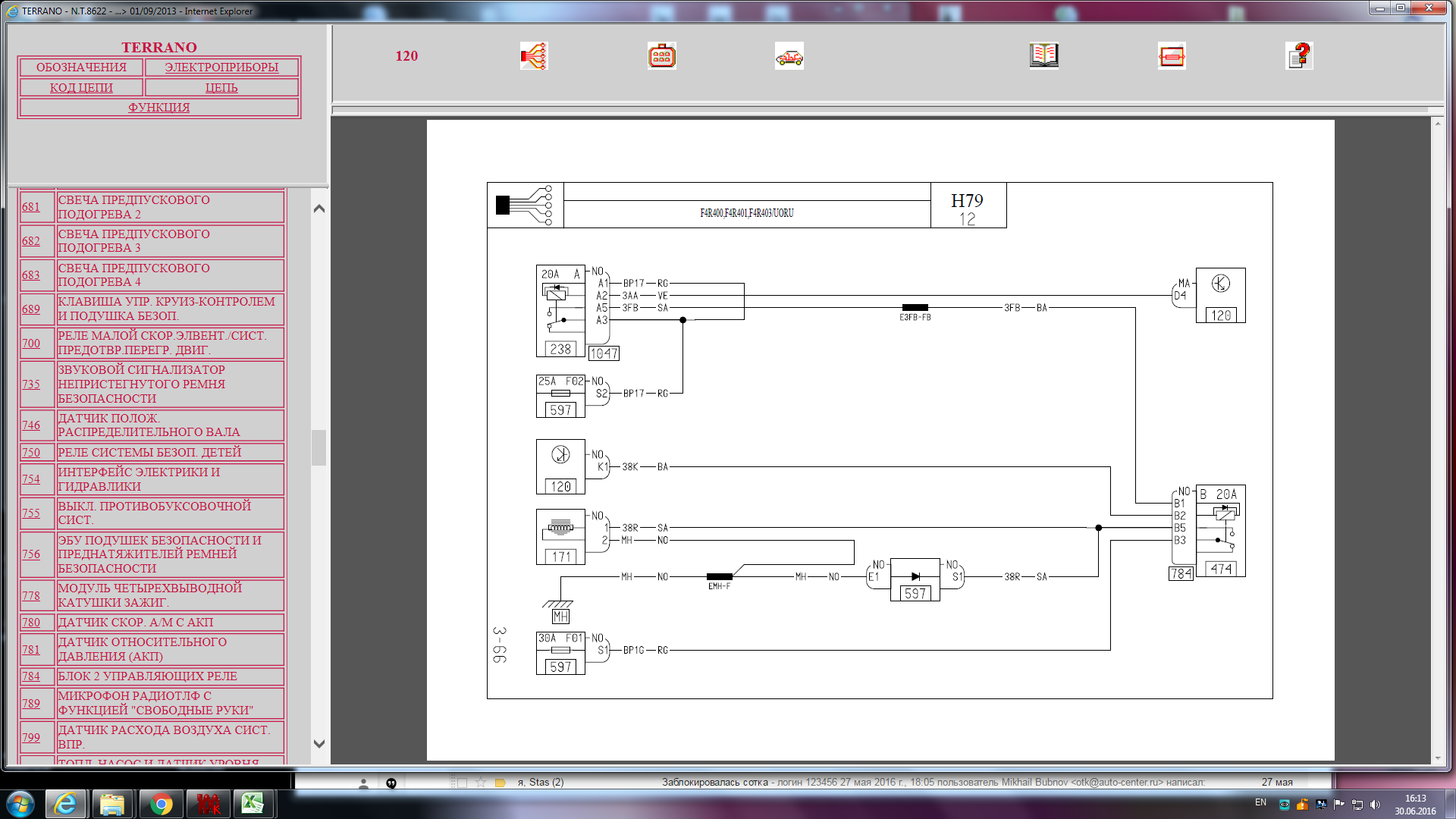Click text РЕЛЕ СИСТЕМЫ БЕЗОП. ДЕТЕЙ
The image size is (1456, 819).
pyautogui.click(x=149, y=453)
